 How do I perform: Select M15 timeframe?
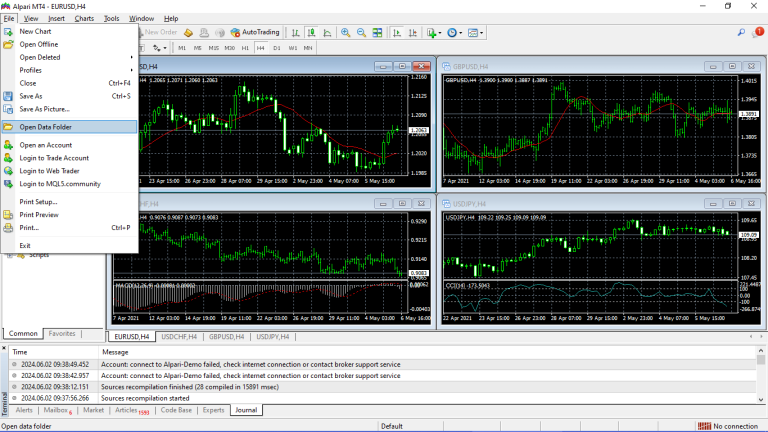(214, 48)
